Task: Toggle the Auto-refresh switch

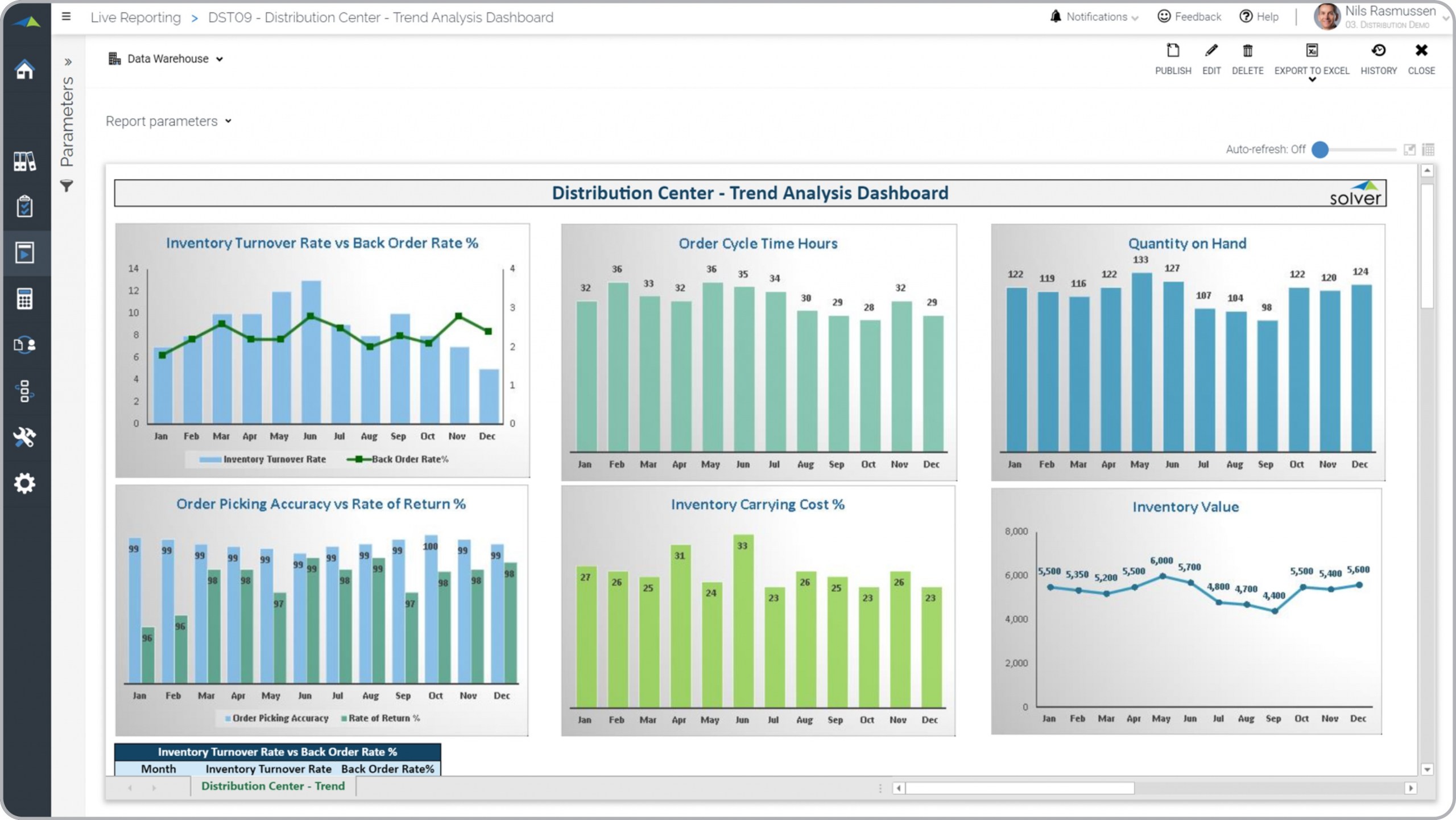Action: [x=1320, y=150]
